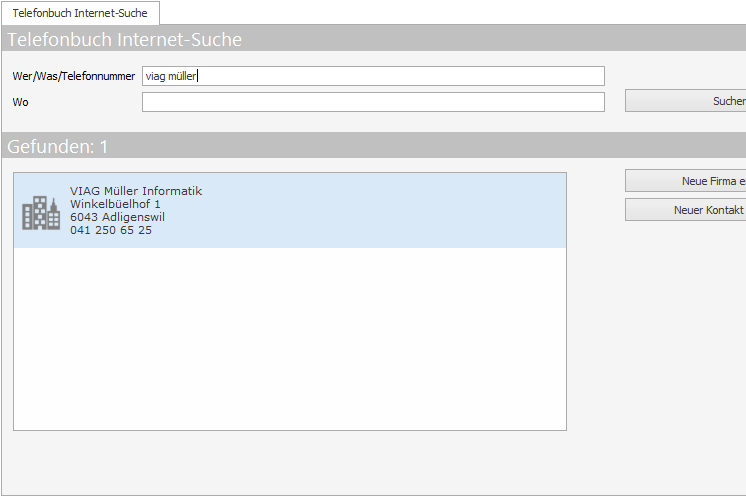Click the company building icon in result

pos(41,213)
